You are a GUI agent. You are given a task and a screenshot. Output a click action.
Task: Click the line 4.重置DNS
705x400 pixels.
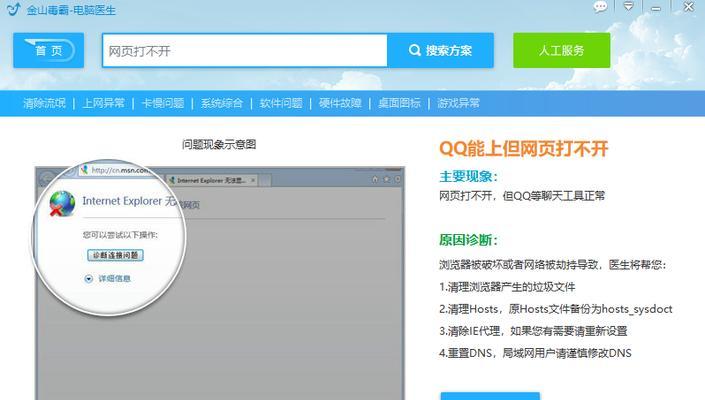tap(535, 353)
